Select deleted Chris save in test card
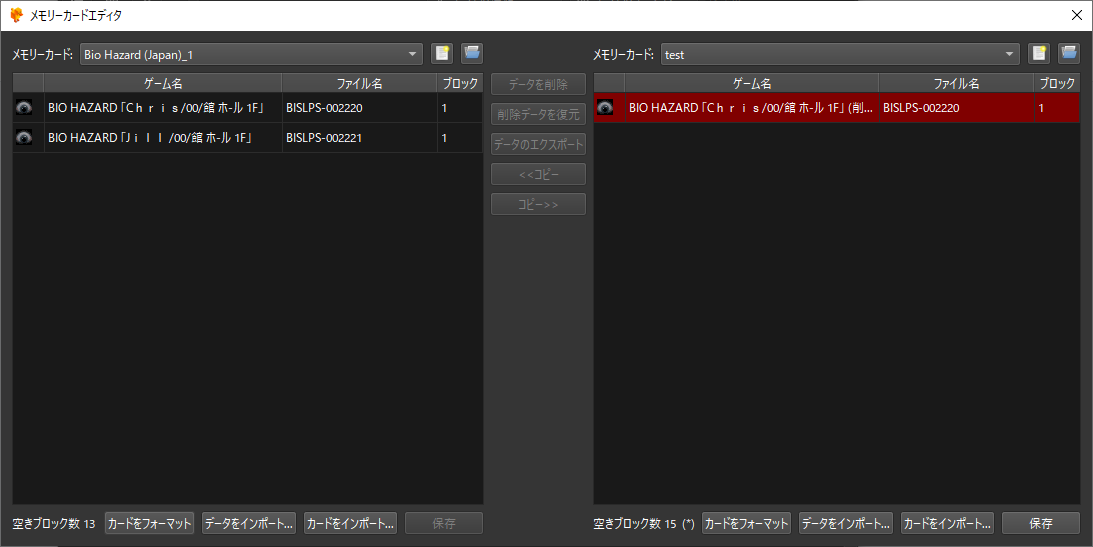1093x547 pixels. point(836,108)
